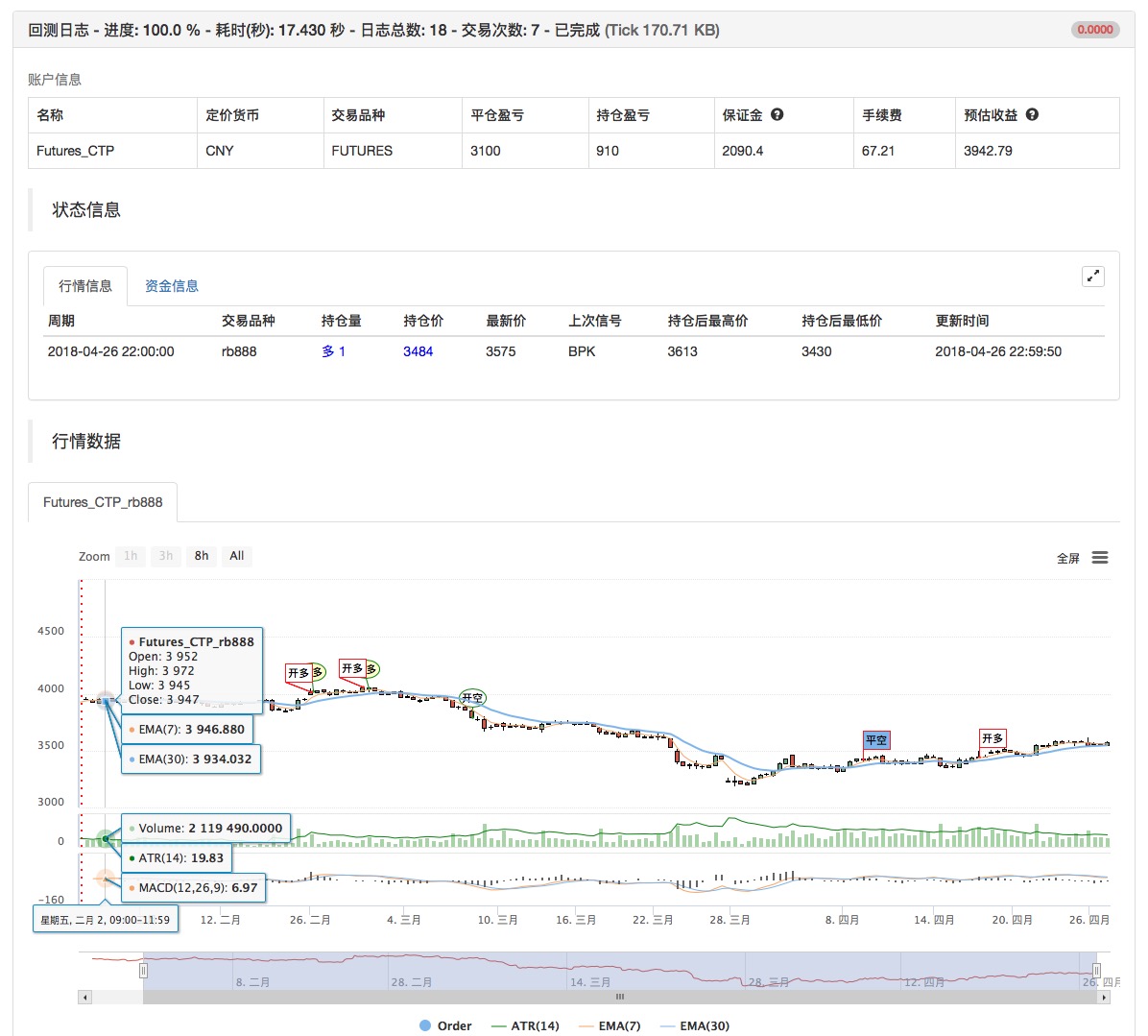Viewport: 1148px width, 1036px height.
Task: Click the Zoom All button
Action: (236, 556)
